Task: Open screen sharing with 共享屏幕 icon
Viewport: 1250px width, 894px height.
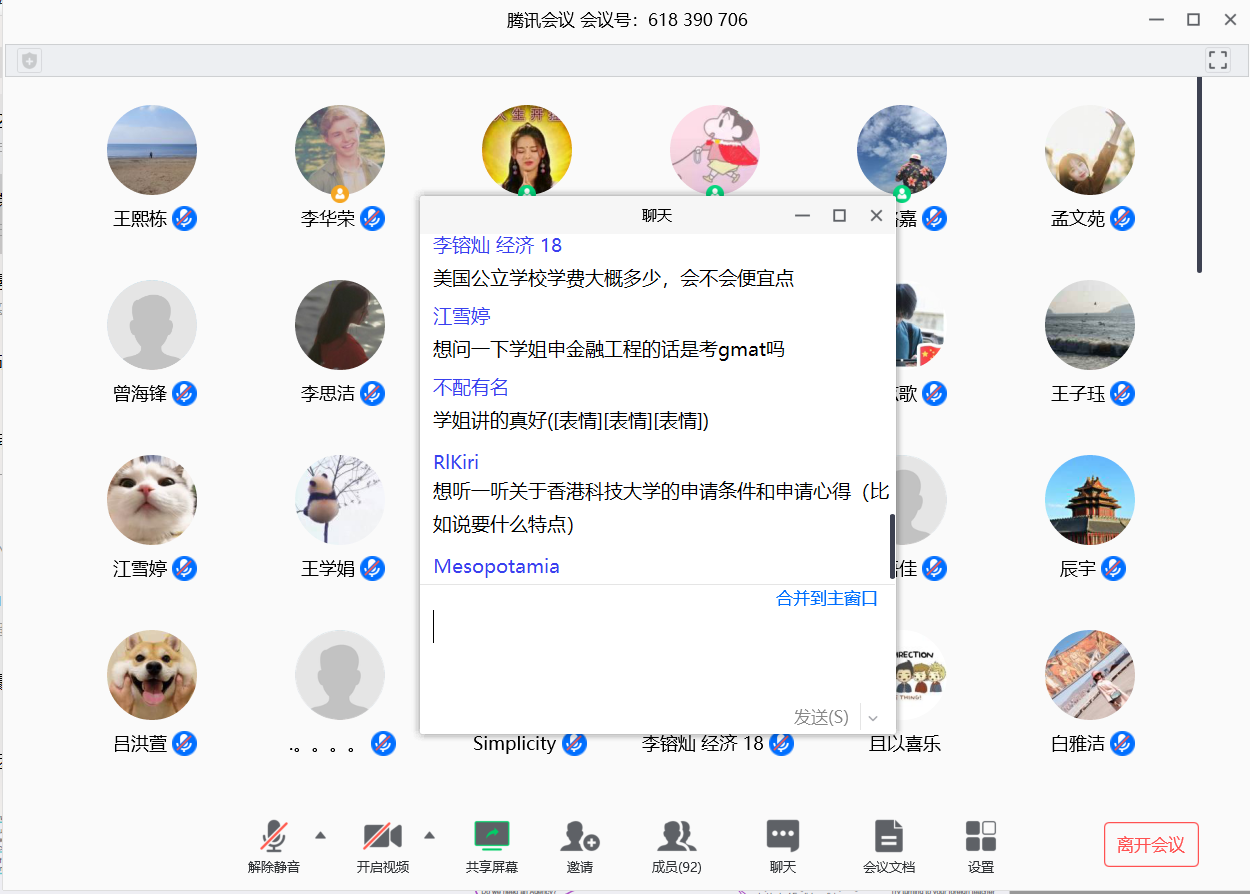Action: (x=491, y=836)
